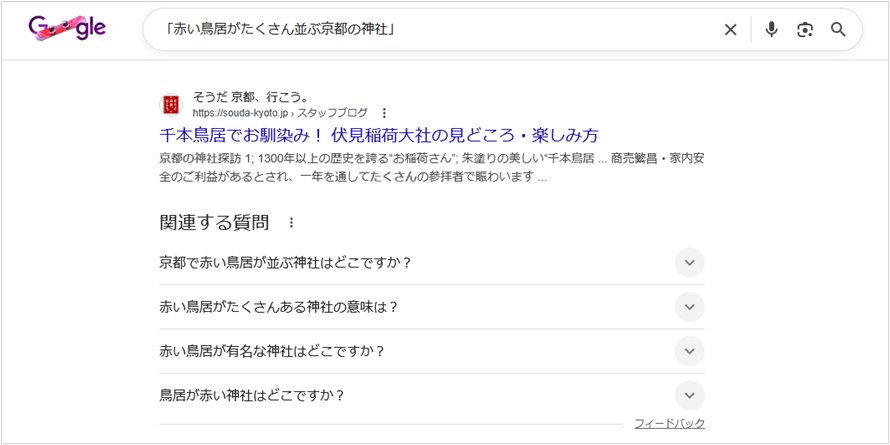890x445 pixels.
Task: Click the Google logo
Action: pyautogui.click(x=67, y=29)
